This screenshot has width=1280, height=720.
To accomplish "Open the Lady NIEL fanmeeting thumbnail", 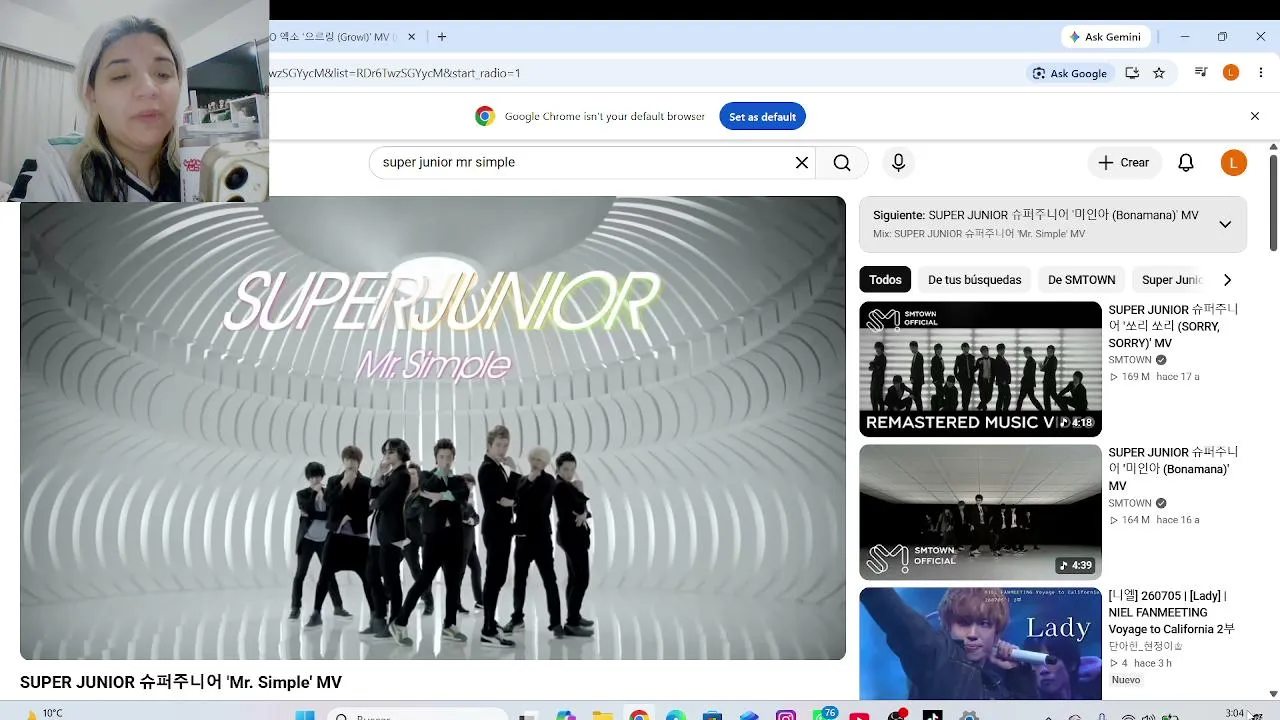I will pos(980,643).
